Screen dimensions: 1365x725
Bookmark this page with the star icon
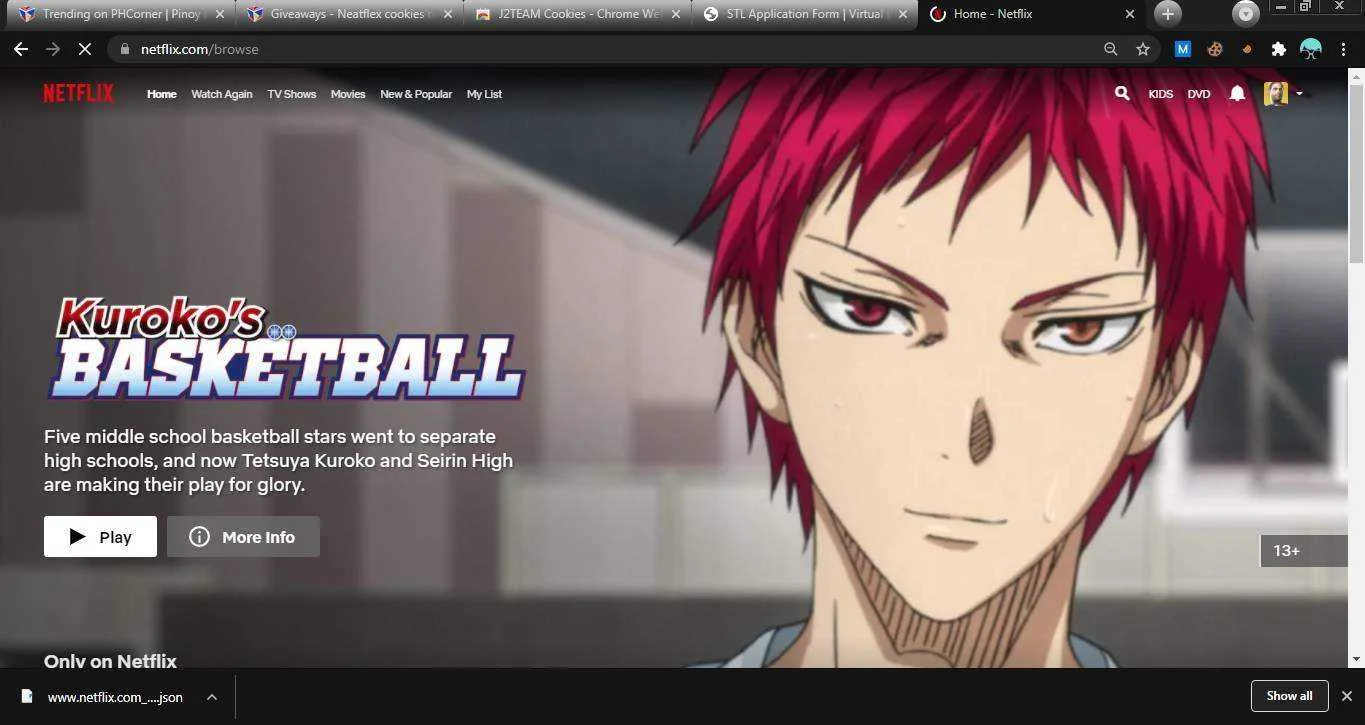1143,49
